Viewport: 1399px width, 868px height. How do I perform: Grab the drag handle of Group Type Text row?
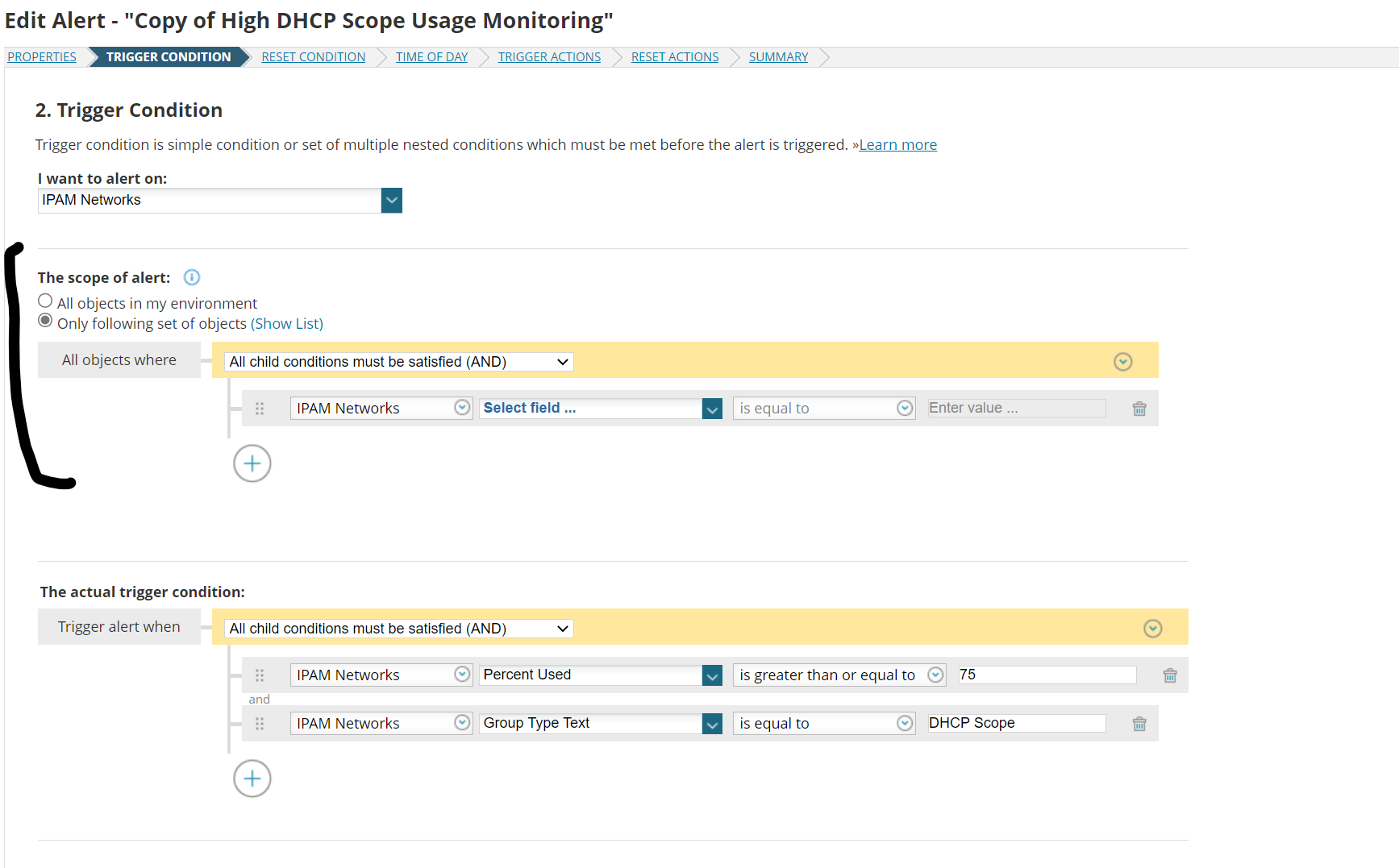point(260,724)
